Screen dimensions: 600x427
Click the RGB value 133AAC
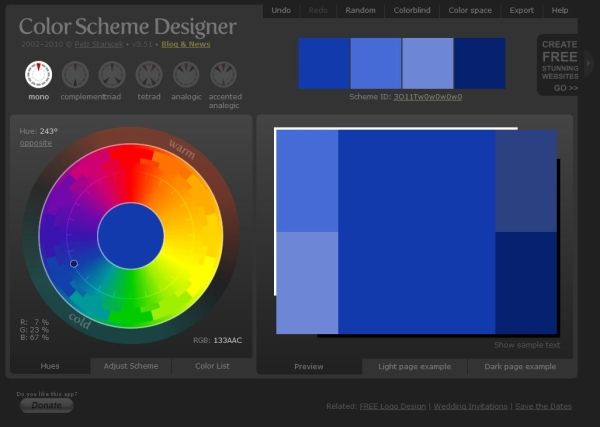(228, 340)
